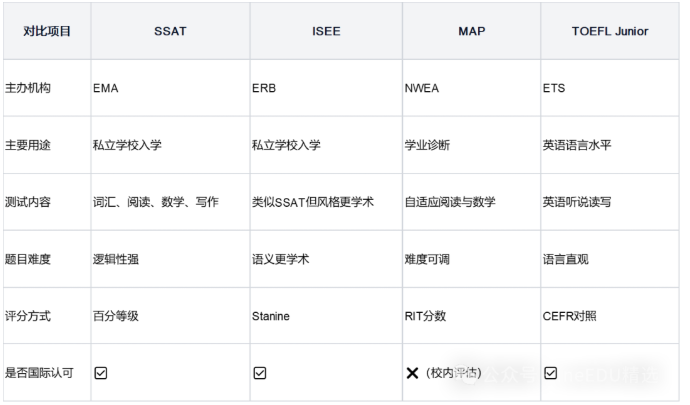Toggle the ISEE international recognition checkbox

point(260,373)
